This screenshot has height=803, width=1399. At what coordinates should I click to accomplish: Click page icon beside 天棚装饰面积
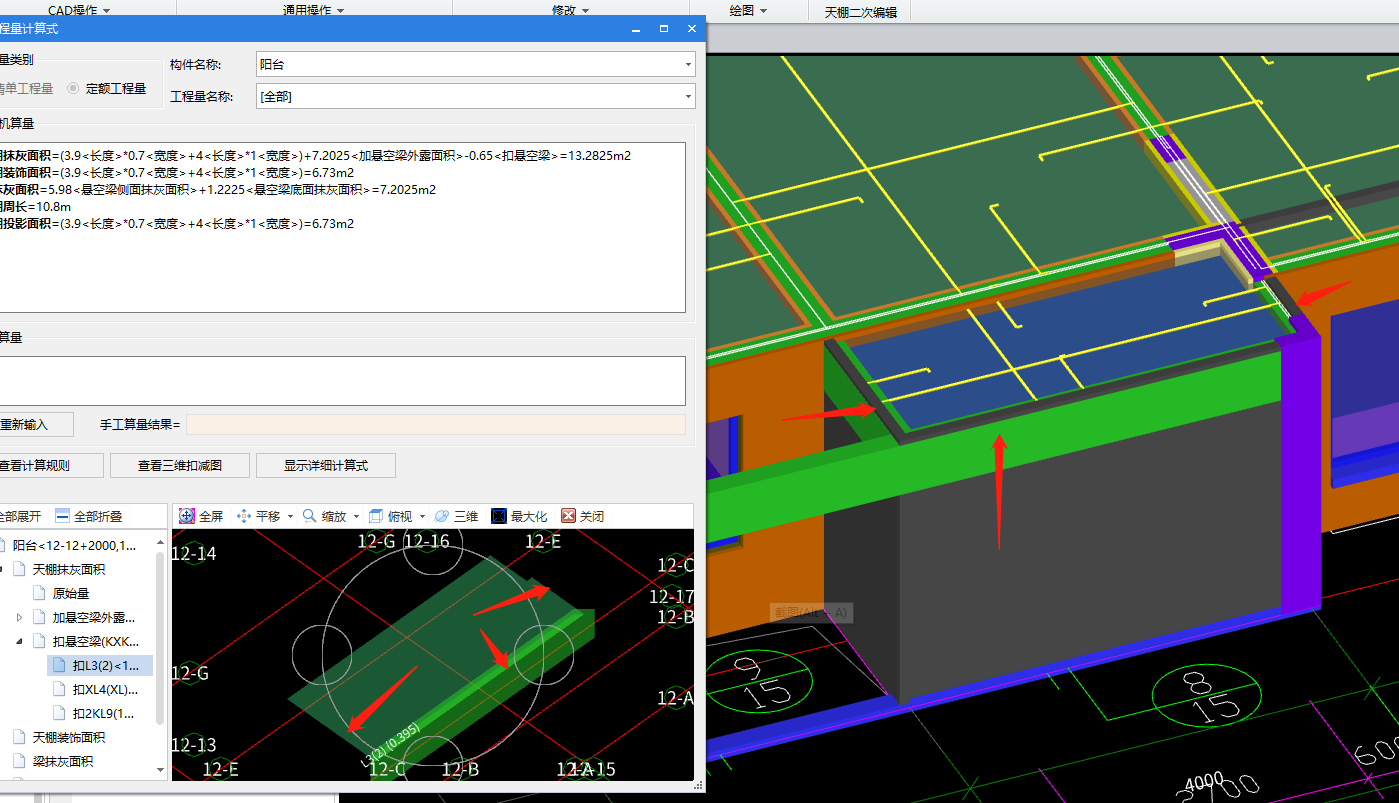(x=19, y=737)
